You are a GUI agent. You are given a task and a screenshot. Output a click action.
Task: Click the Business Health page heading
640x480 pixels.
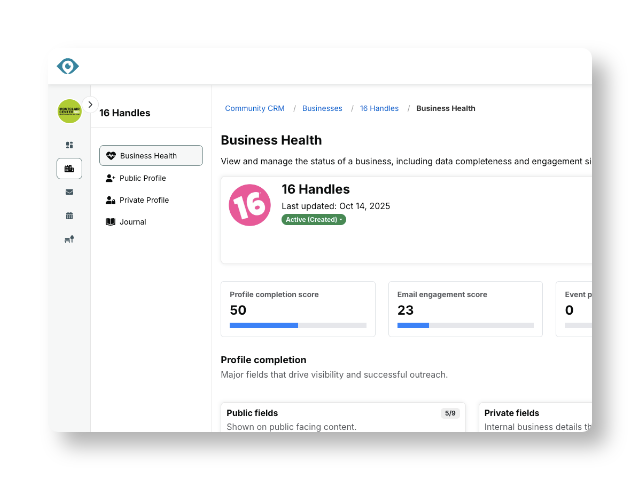271,140
